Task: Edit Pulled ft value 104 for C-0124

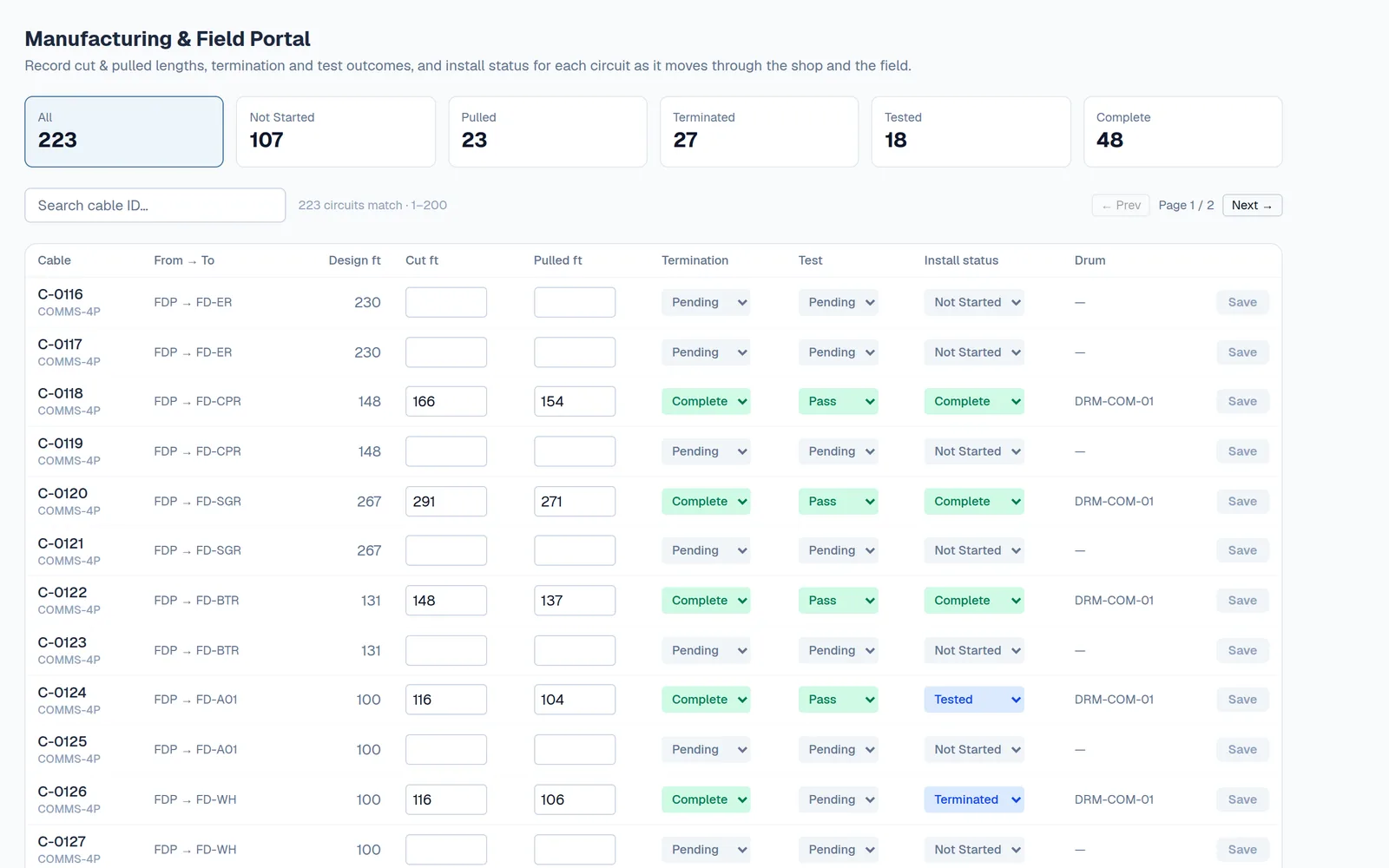Action: coord(575,700)
